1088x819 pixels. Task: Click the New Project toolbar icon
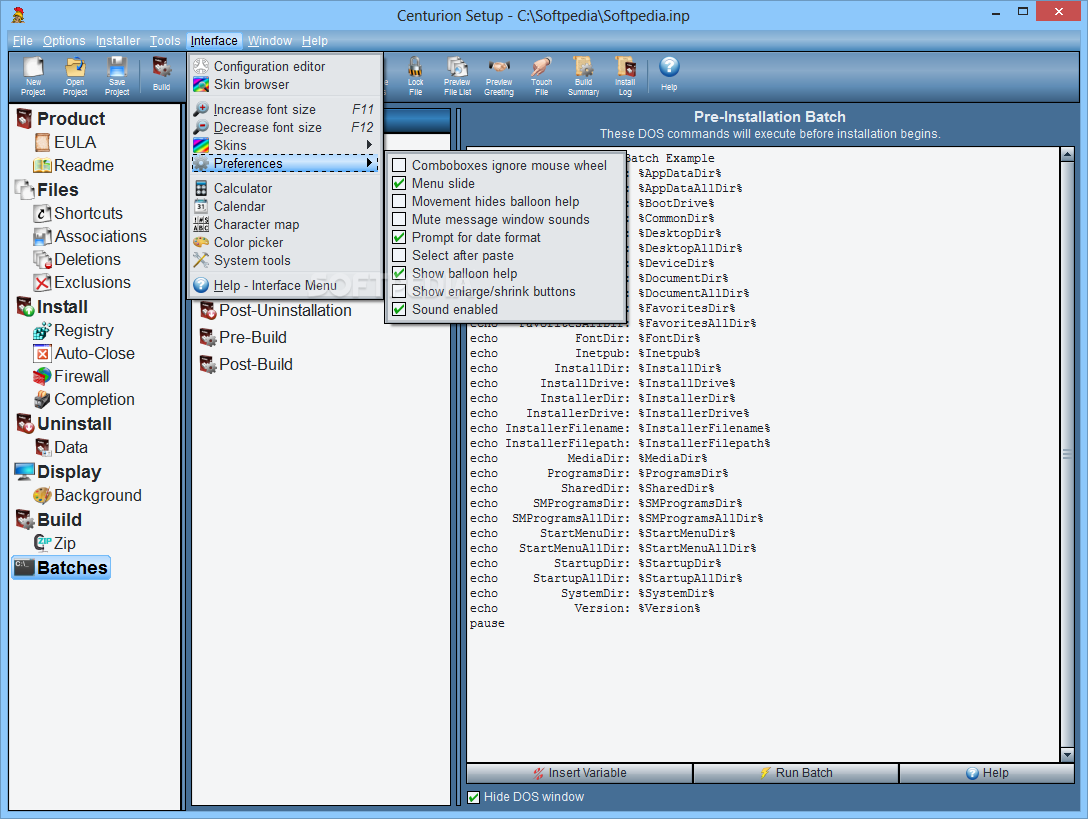(33, 76)
